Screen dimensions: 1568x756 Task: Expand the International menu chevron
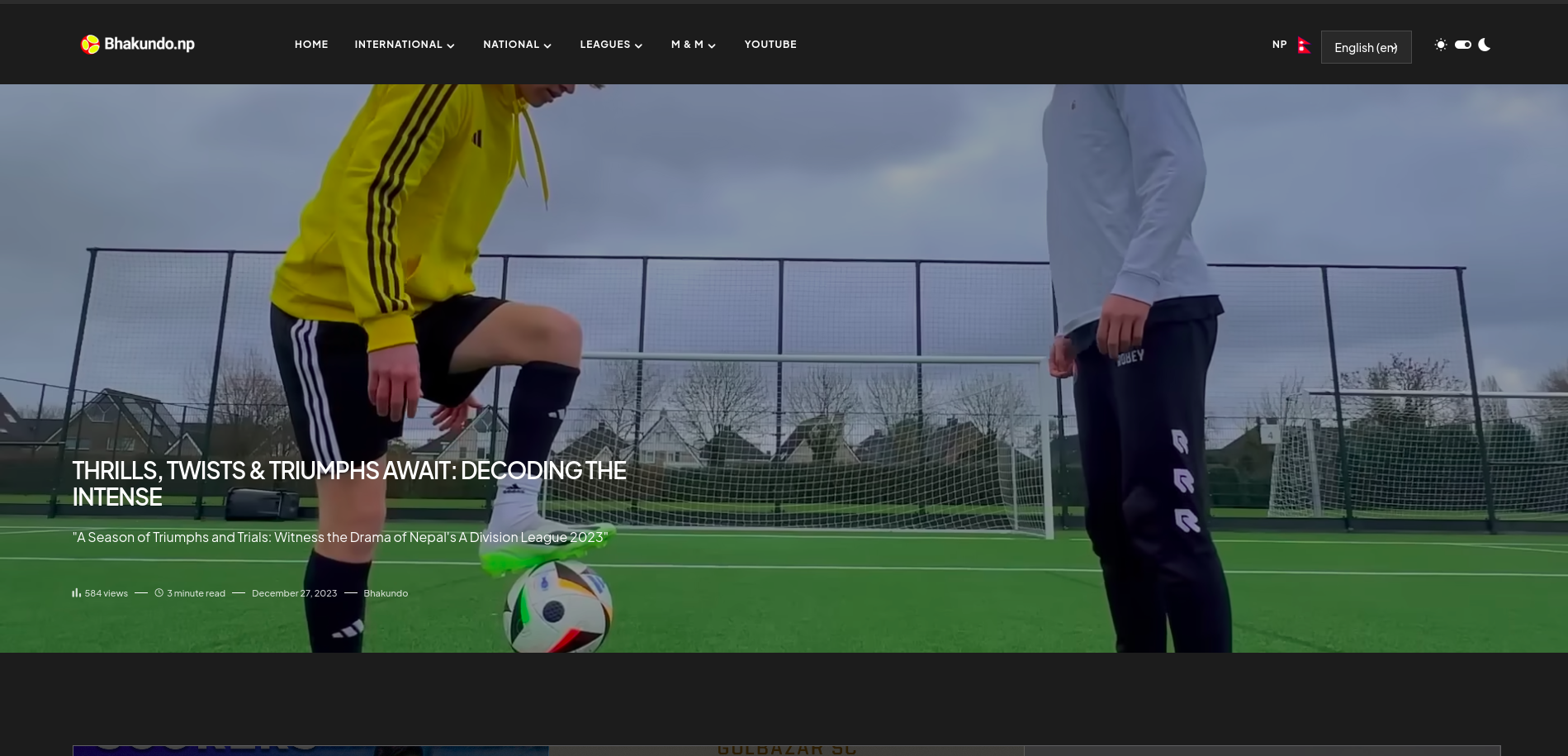(451, 46)
